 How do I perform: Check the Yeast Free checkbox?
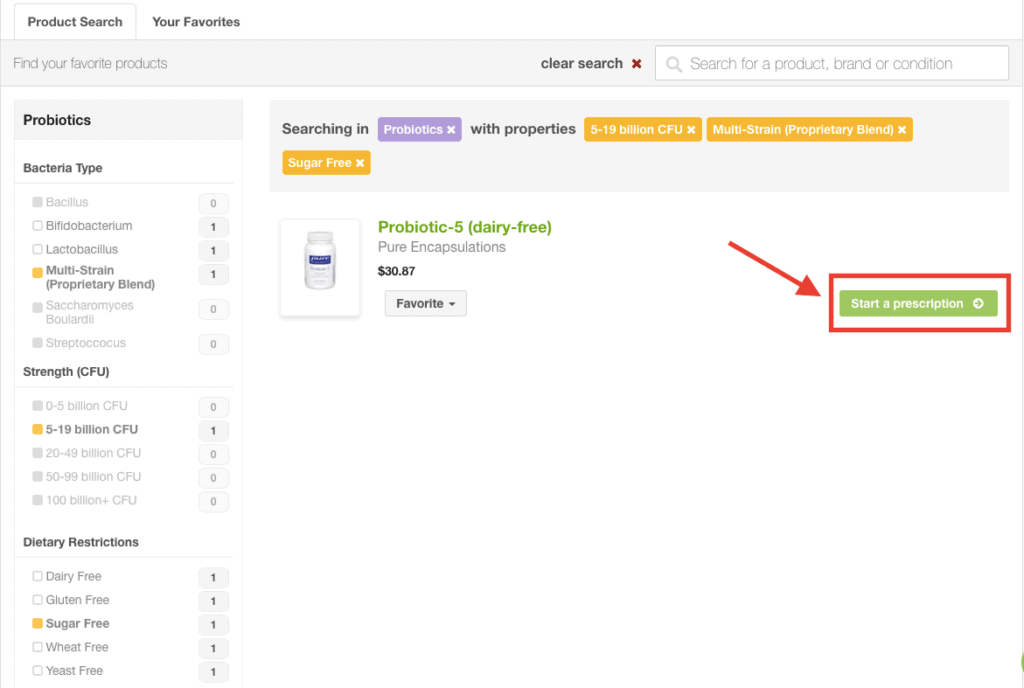point(37,670)
